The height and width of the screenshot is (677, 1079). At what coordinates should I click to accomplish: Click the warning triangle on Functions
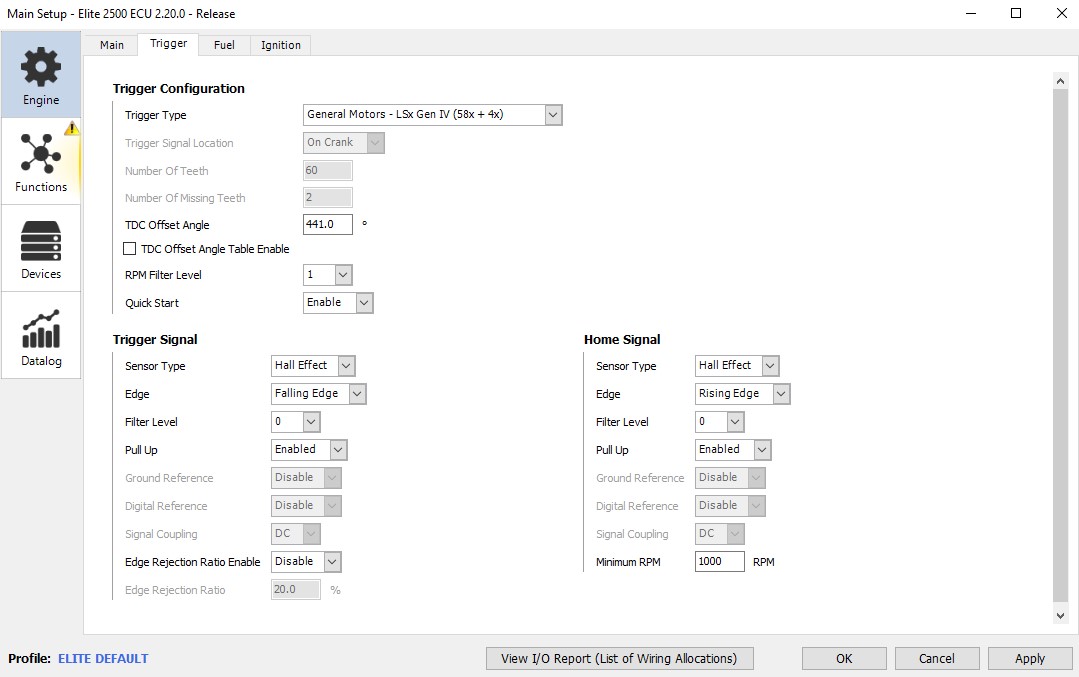72,129
